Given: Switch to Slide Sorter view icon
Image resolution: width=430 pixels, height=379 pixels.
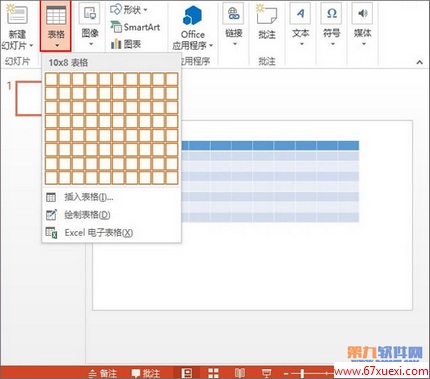Looking at the screenshot, I should [213, 373].
